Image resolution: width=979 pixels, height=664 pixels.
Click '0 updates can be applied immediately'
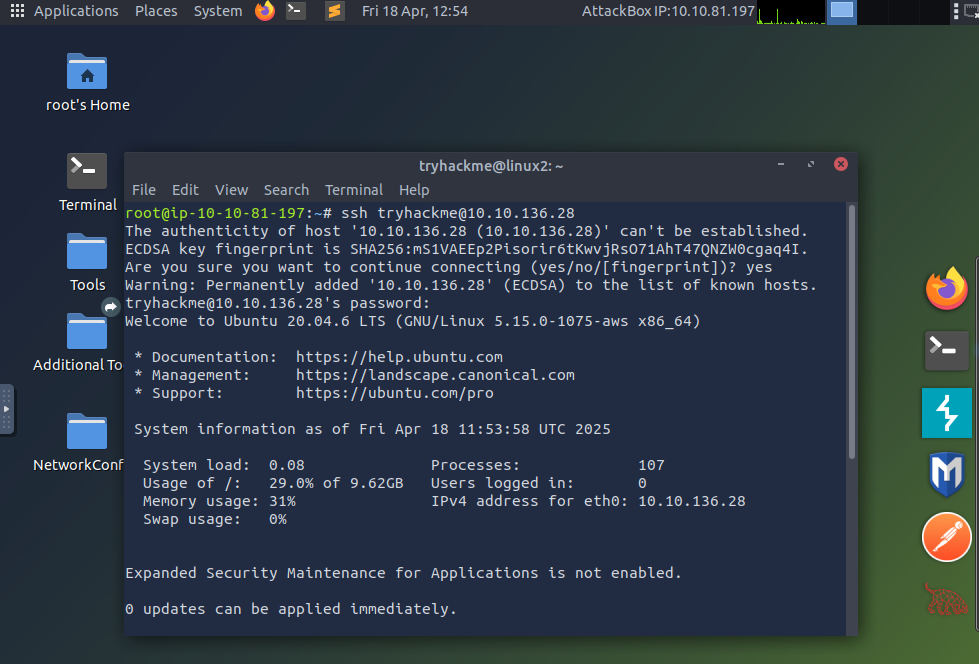coord(291,609)
